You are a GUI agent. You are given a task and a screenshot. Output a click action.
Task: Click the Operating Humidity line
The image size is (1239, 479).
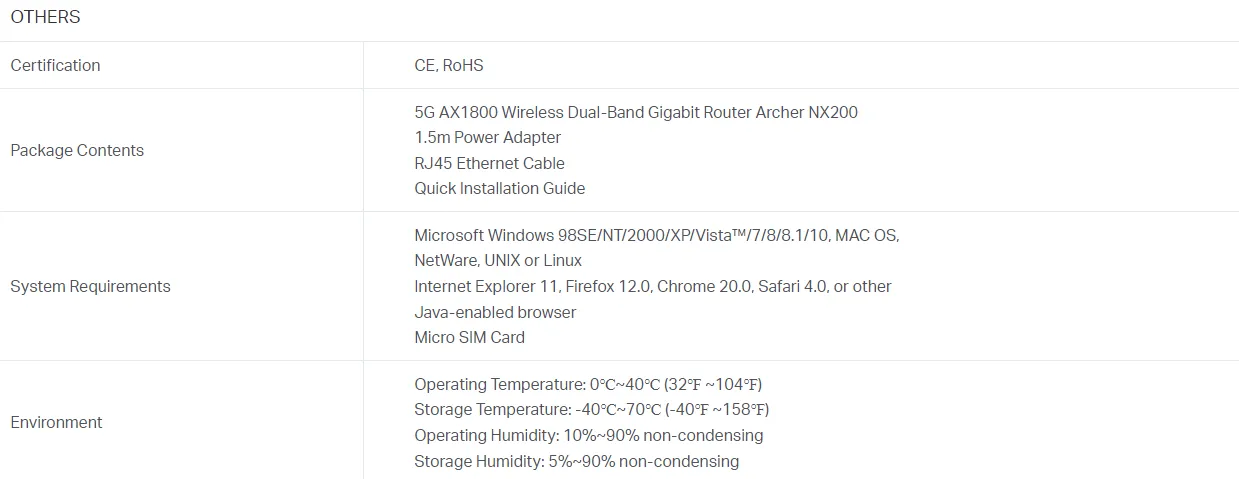point(589,435)
